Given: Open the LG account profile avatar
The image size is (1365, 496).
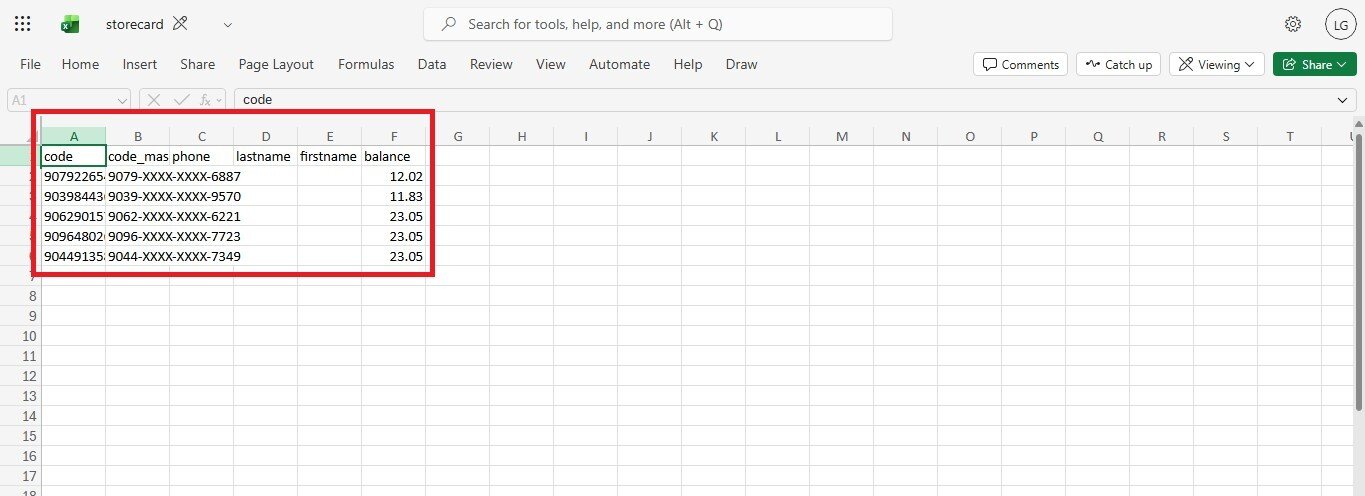Looking at the screenshot, I should (1339, 24).
